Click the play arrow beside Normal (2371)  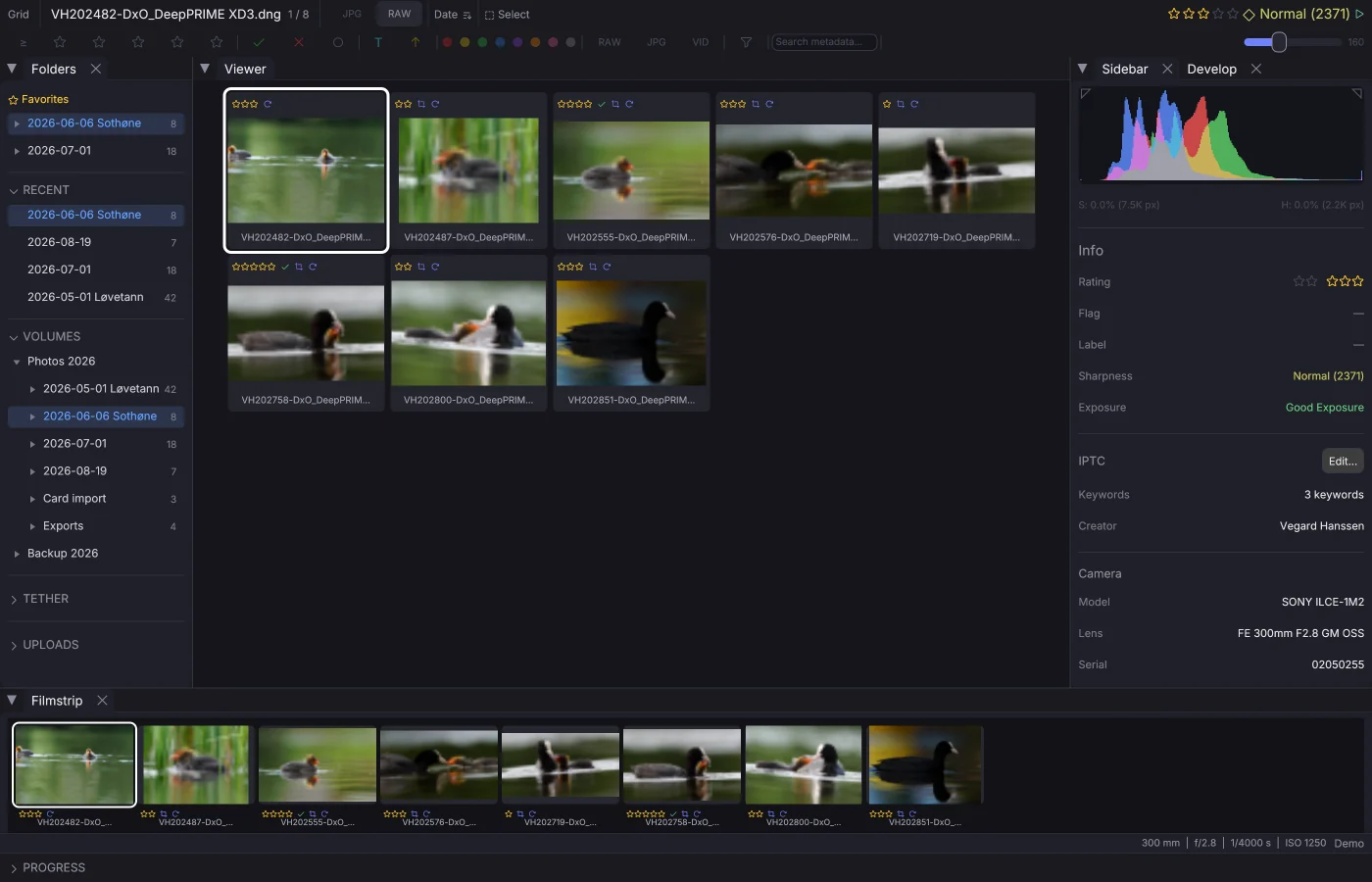click(1359, 14)
